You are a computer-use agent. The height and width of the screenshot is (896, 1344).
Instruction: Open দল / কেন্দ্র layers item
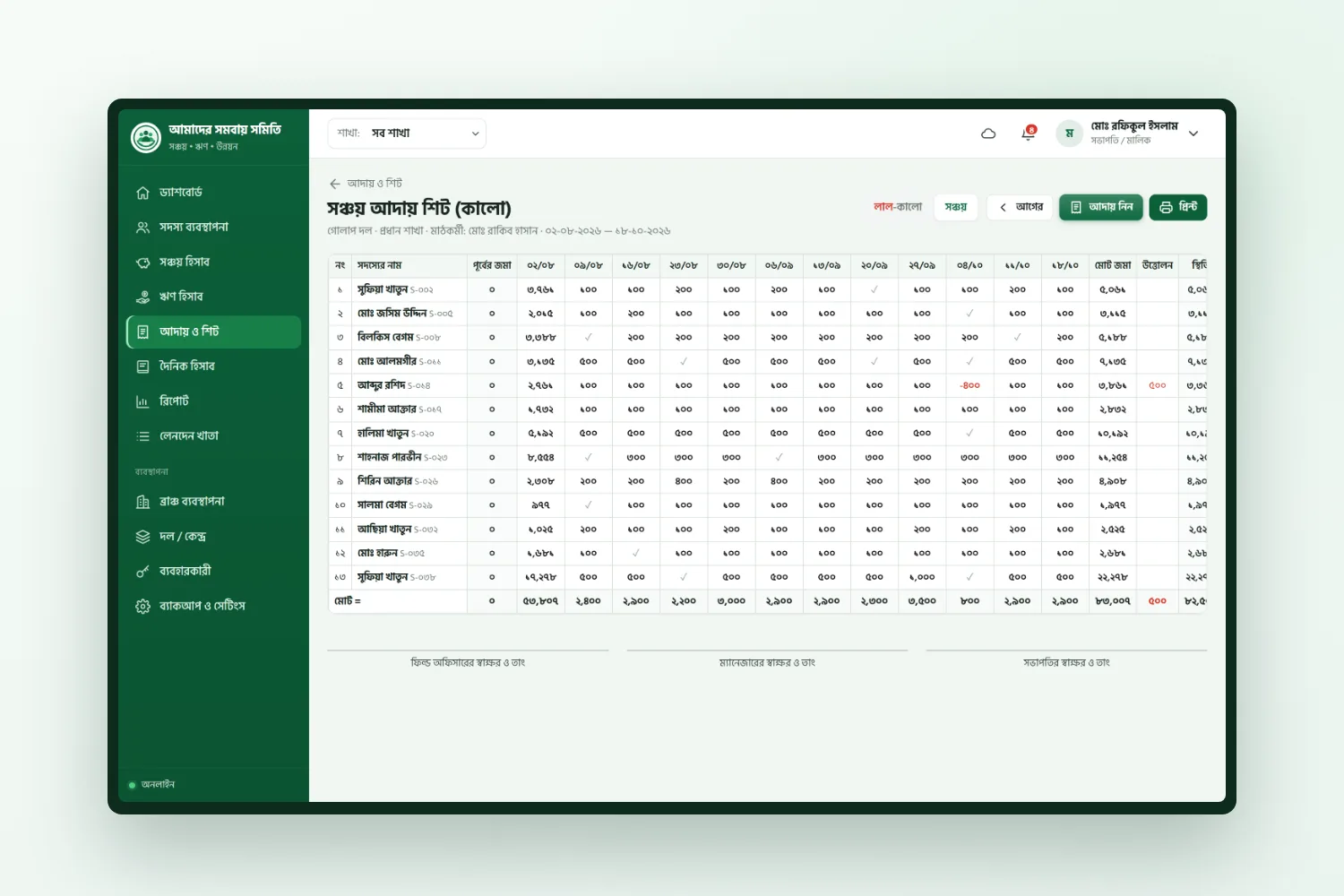click(213, 537)
